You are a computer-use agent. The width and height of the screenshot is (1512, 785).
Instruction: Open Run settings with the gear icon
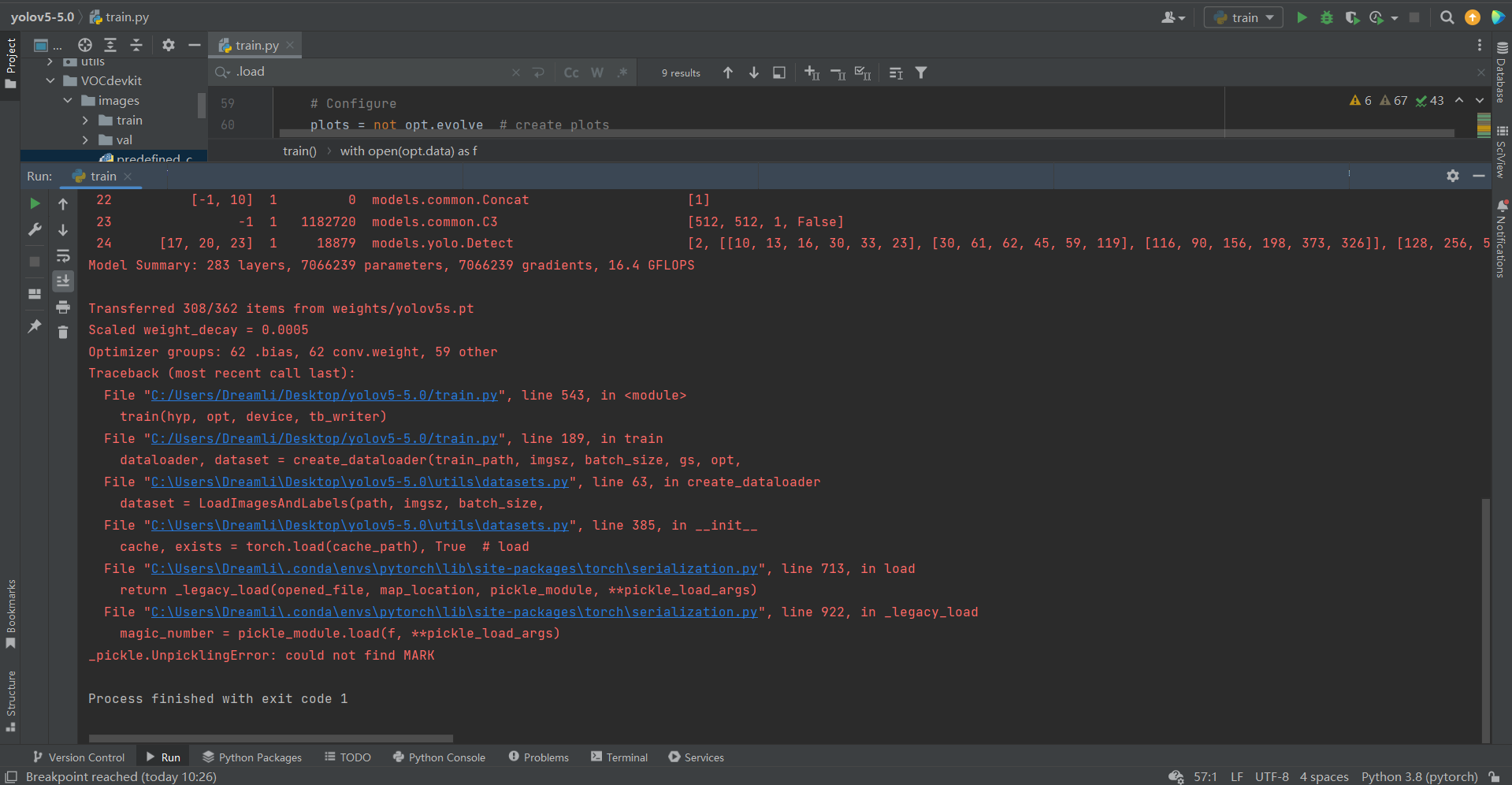(x=1452, y=176)
